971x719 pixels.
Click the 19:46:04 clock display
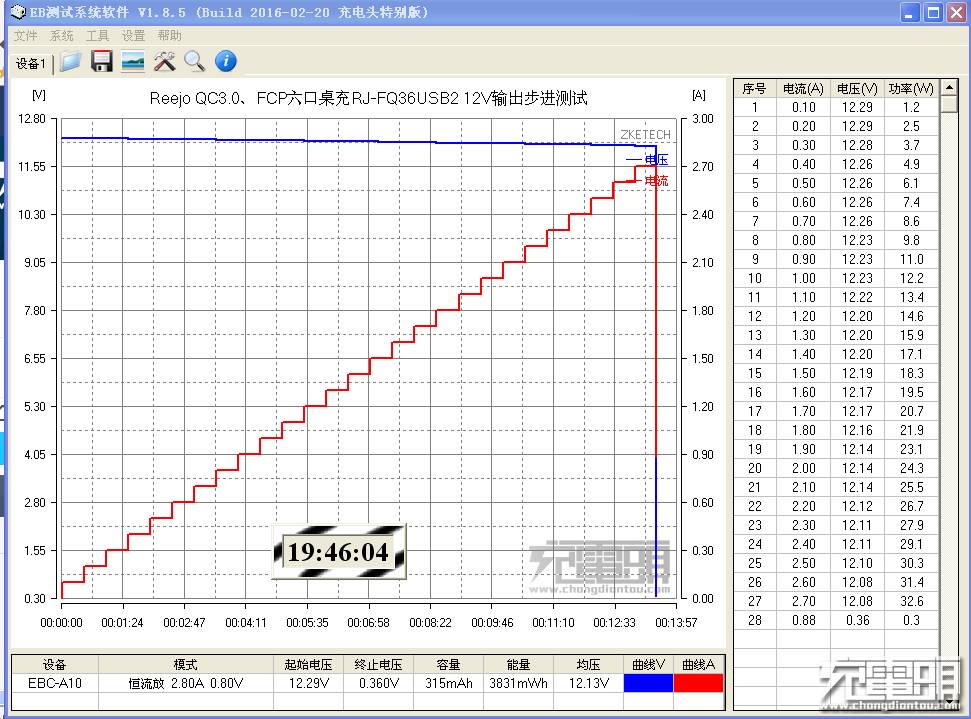coord(339,552)
